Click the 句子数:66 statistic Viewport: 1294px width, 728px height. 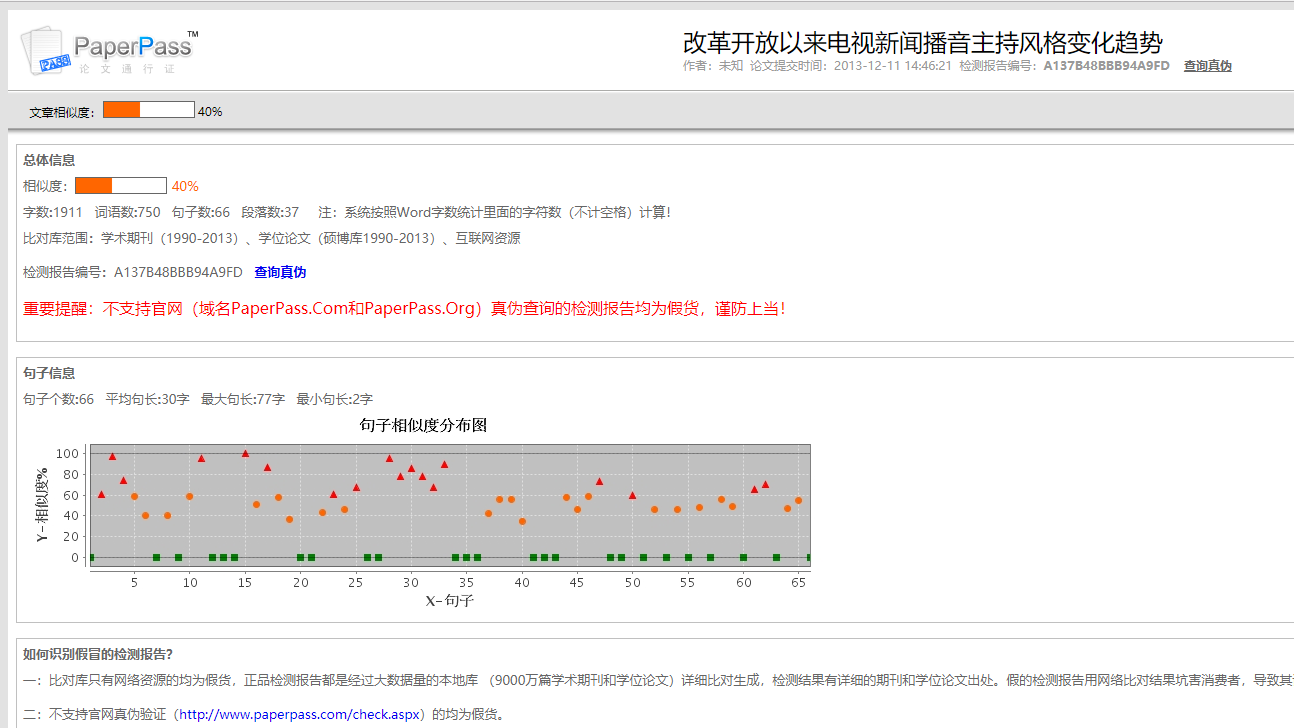(201, 212)
